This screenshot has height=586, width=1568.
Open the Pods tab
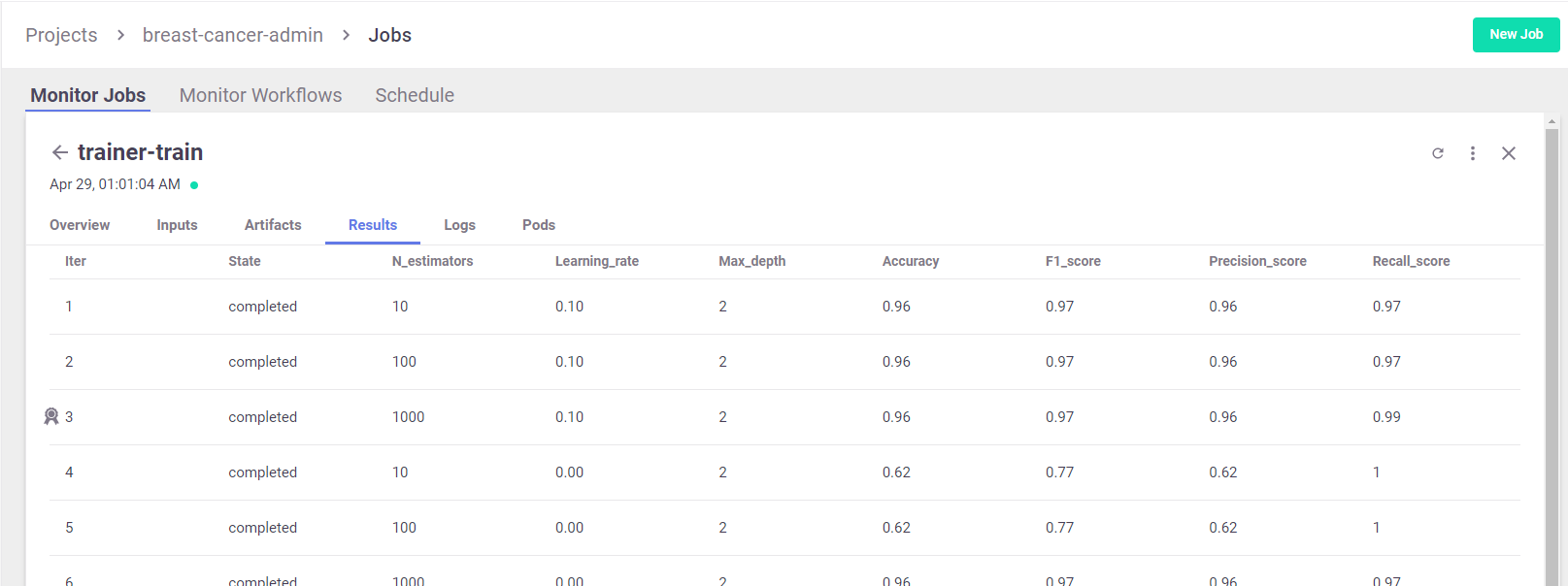point(539,225)
